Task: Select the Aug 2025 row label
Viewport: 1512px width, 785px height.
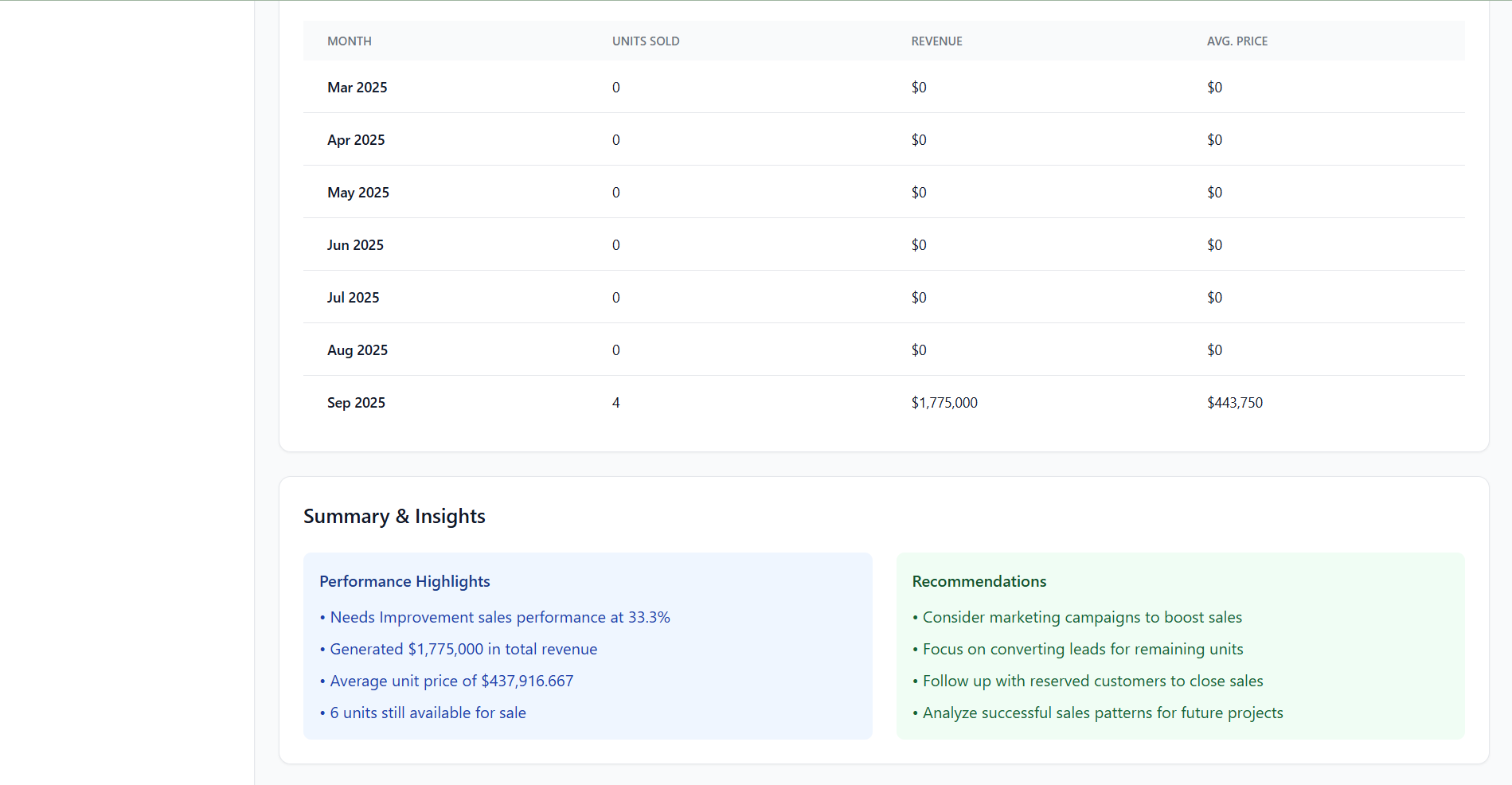Action: coord(357,350)
